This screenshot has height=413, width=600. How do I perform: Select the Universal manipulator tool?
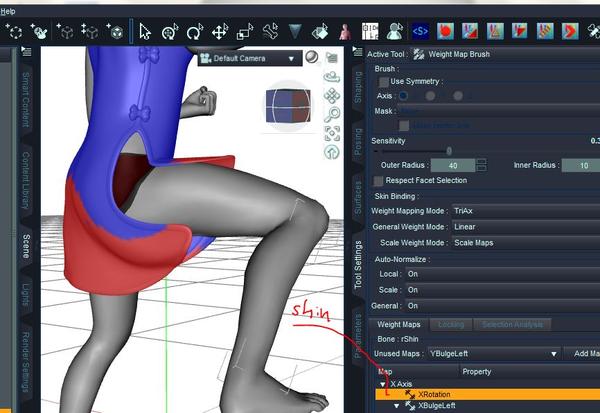pos(170,31)
